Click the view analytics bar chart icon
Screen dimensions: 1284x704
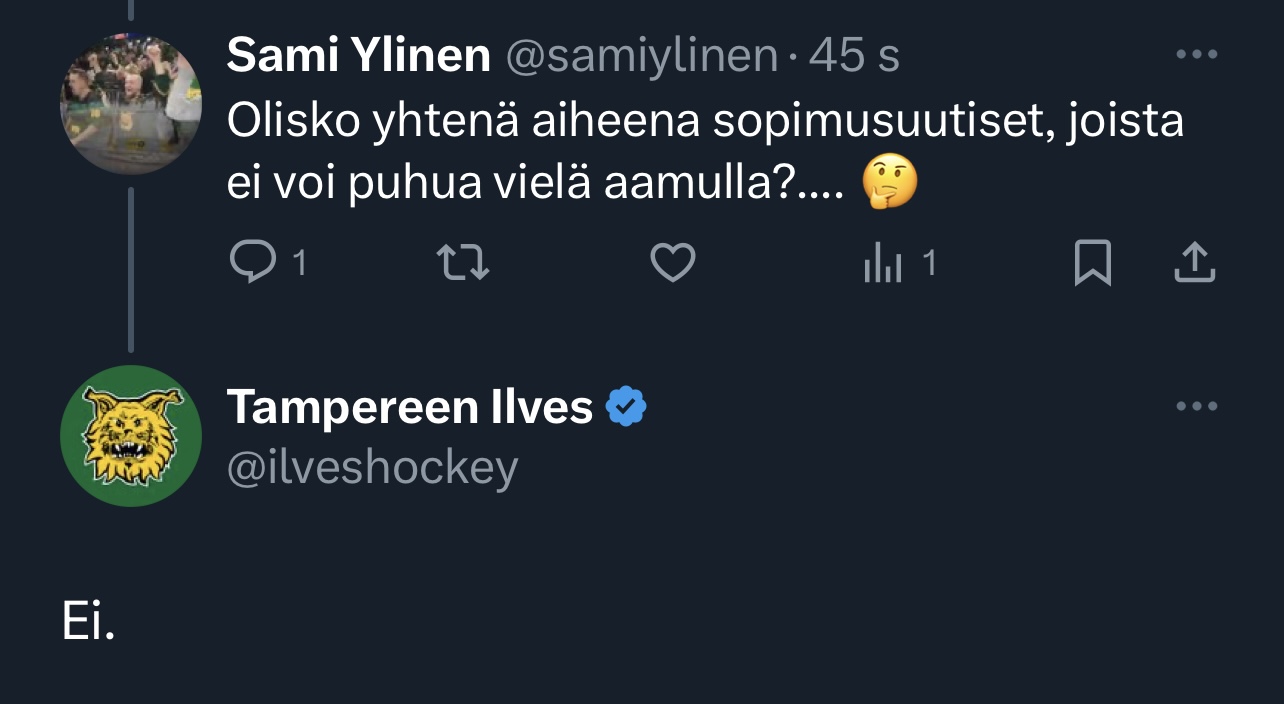[883, 264]
